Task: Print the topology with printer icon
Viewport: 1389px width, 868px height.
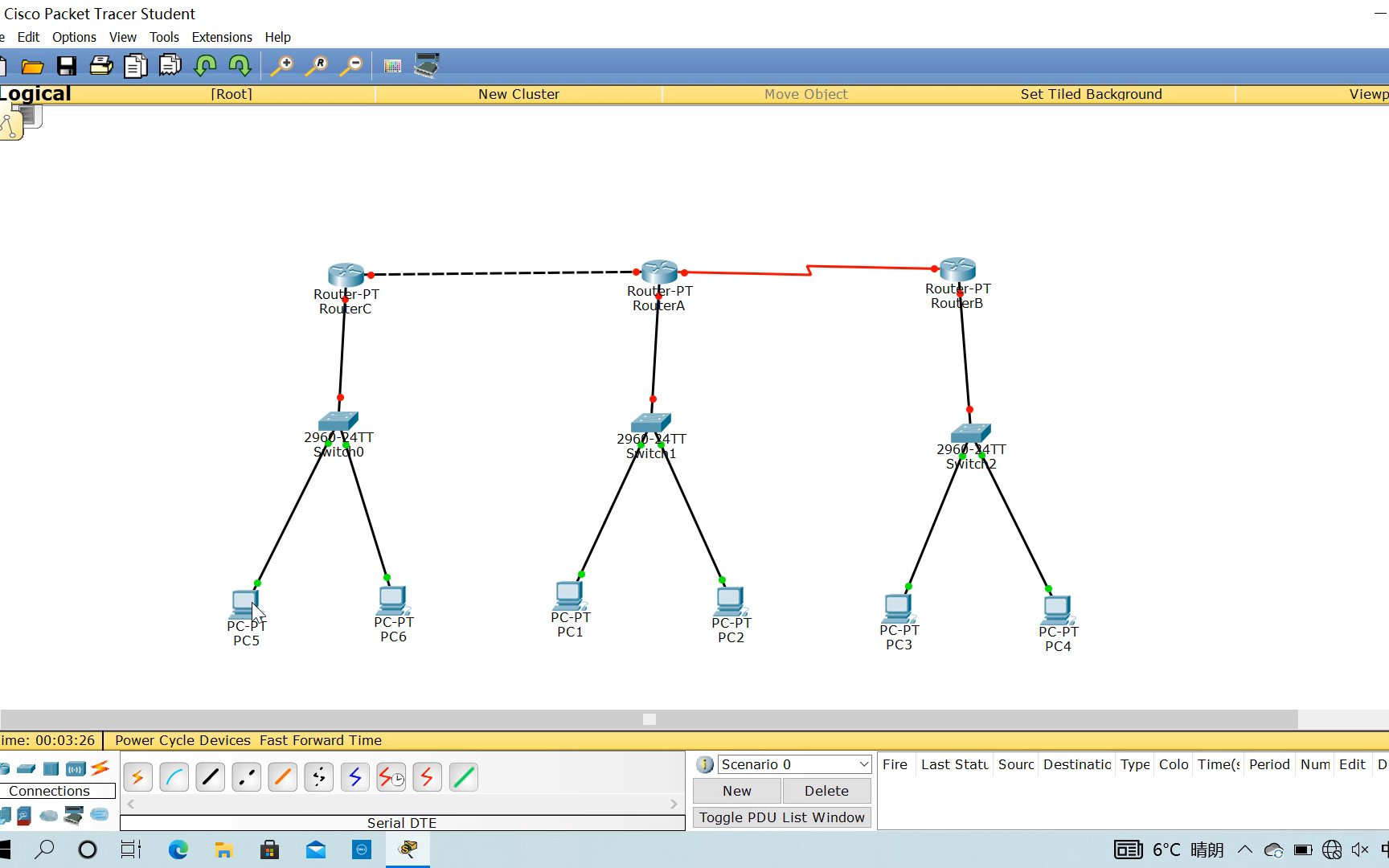Action: coord(100,66)
